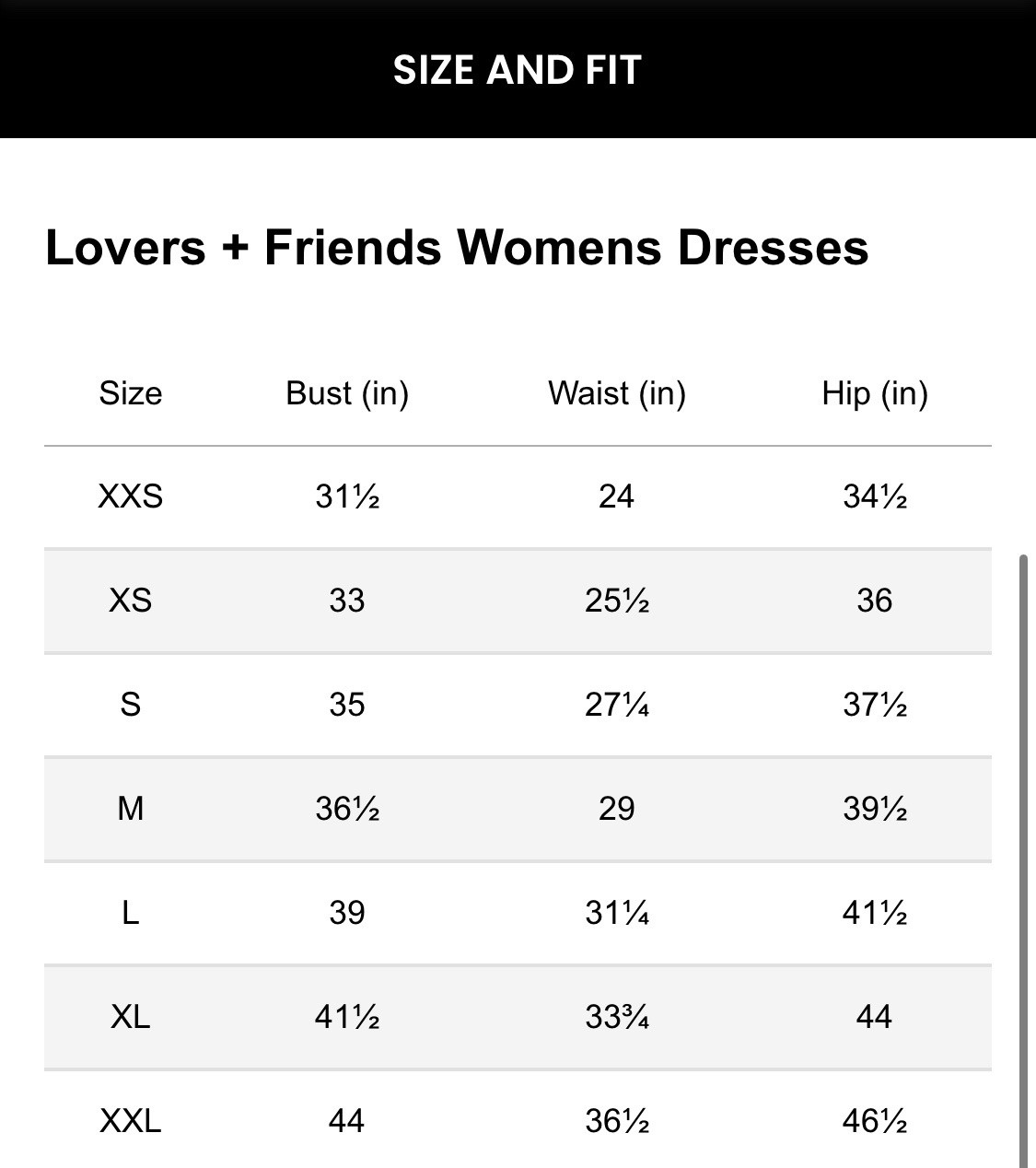1036x1168 pixels.
Task: Click the Hip (in) column header
Action: tap(874, 393)
